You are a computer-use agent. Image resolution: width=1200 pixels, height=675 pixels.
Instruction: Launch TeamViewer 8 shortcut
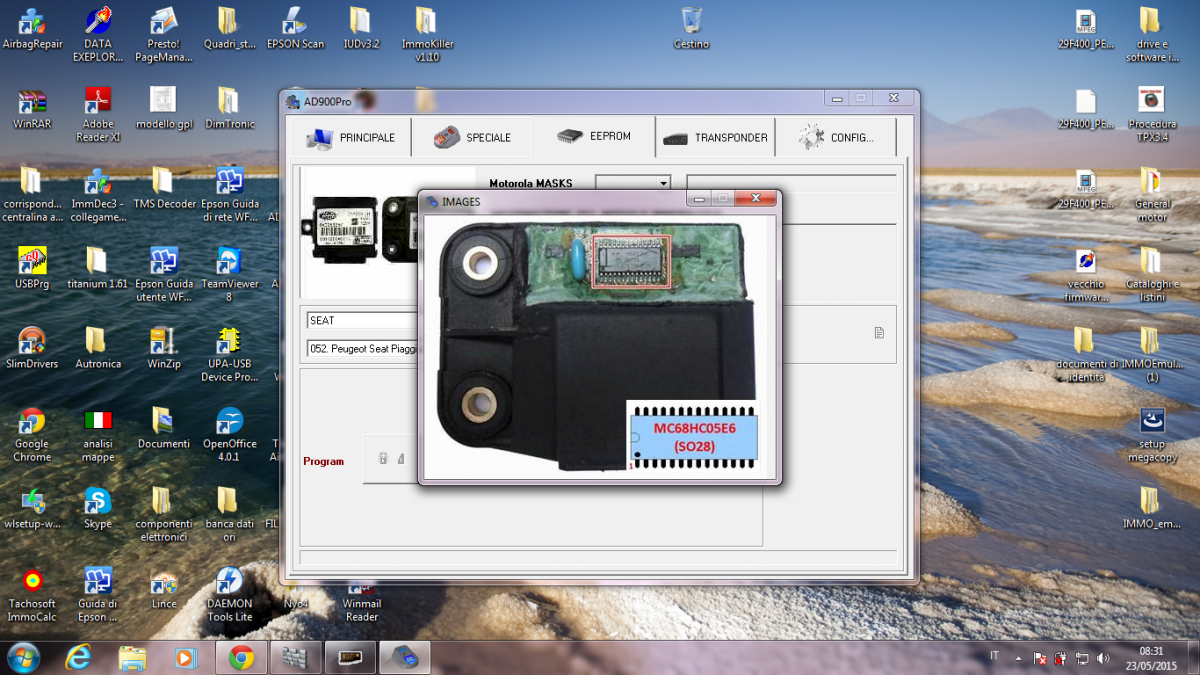[229, 273]
